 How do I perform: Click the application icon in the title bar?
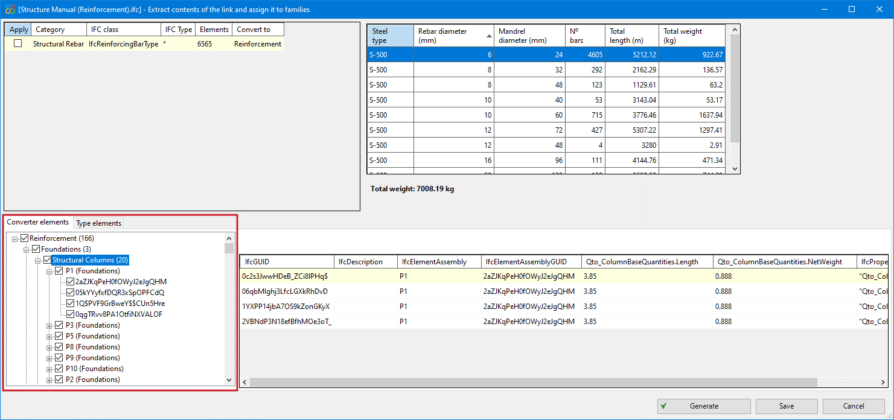[8, 8]
